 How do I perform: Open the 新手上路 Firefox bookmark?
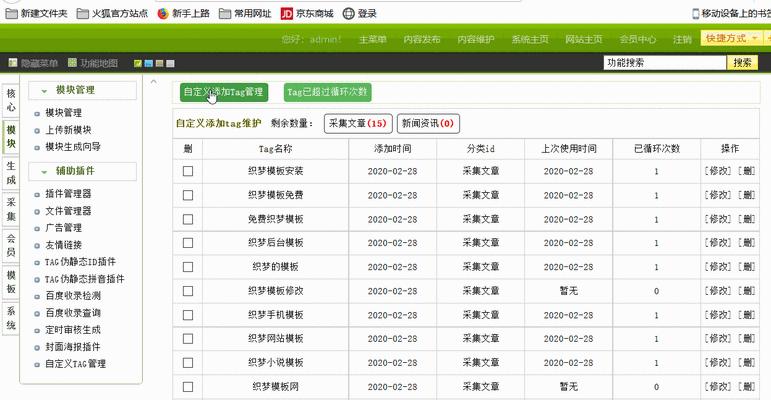(x=183, y=14)
